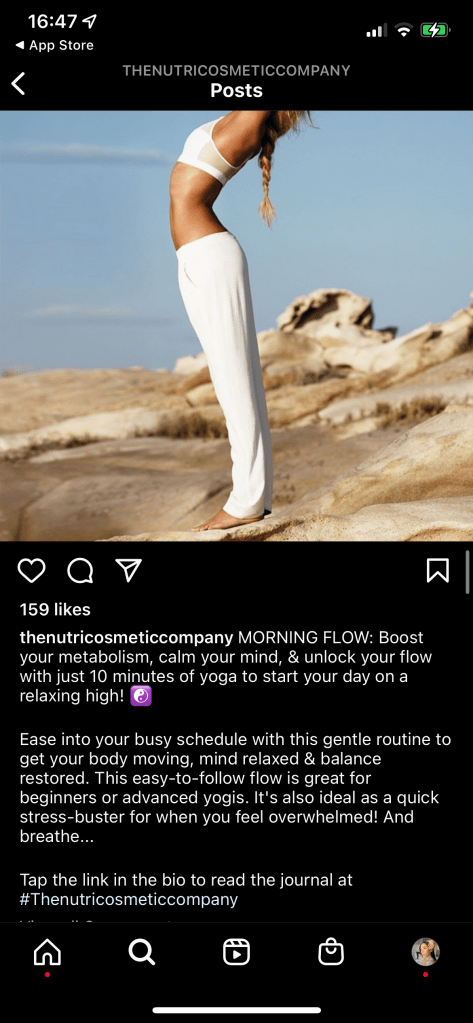The height and width of the screenshot is (1023, 473).
Task: View the 159 likes list
Action: [55, 609]
